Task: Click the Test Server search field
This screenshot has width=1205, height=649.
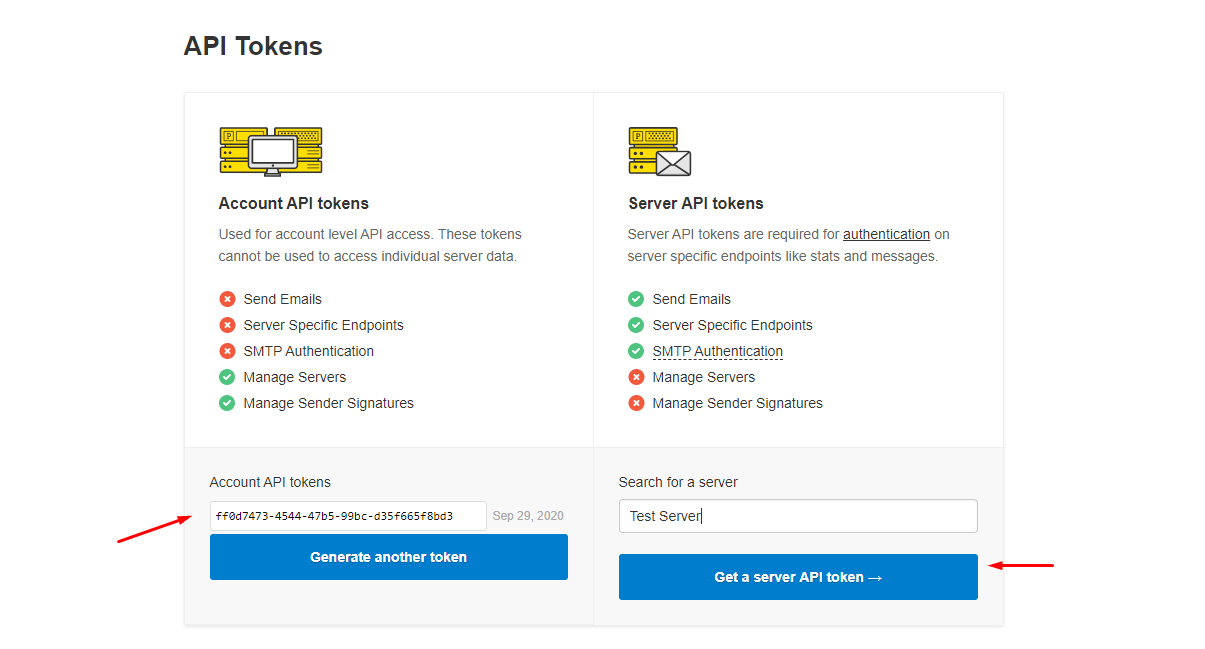Action: tap(797, 516)
